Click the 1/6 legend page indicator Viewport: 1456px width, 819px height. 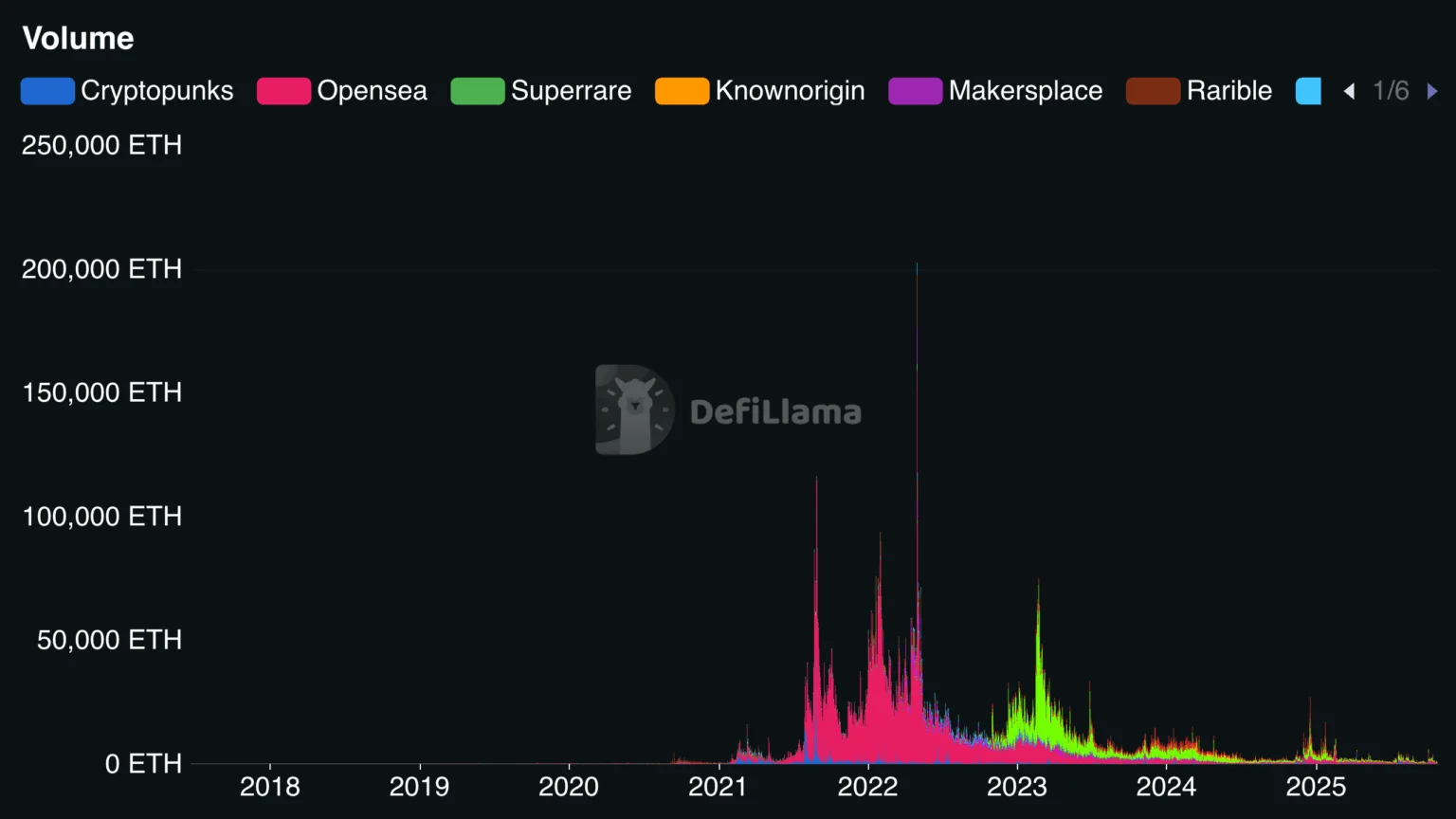(1391, 91)
